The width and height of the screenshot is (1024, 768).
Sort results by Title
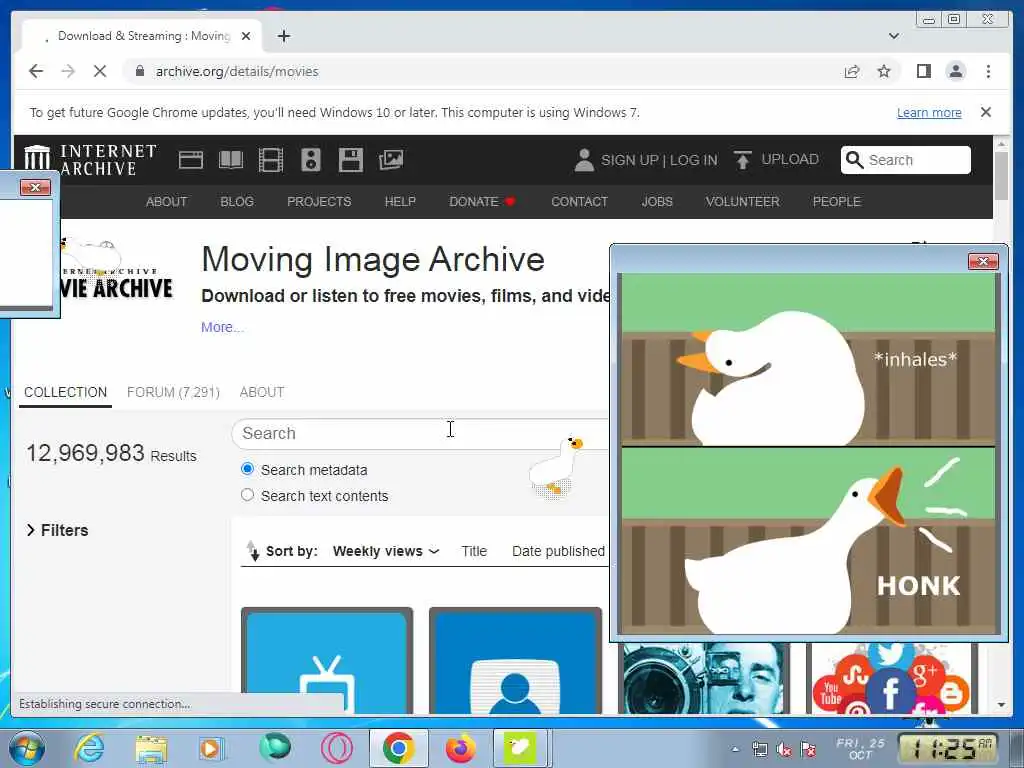[x=474, y=551]
